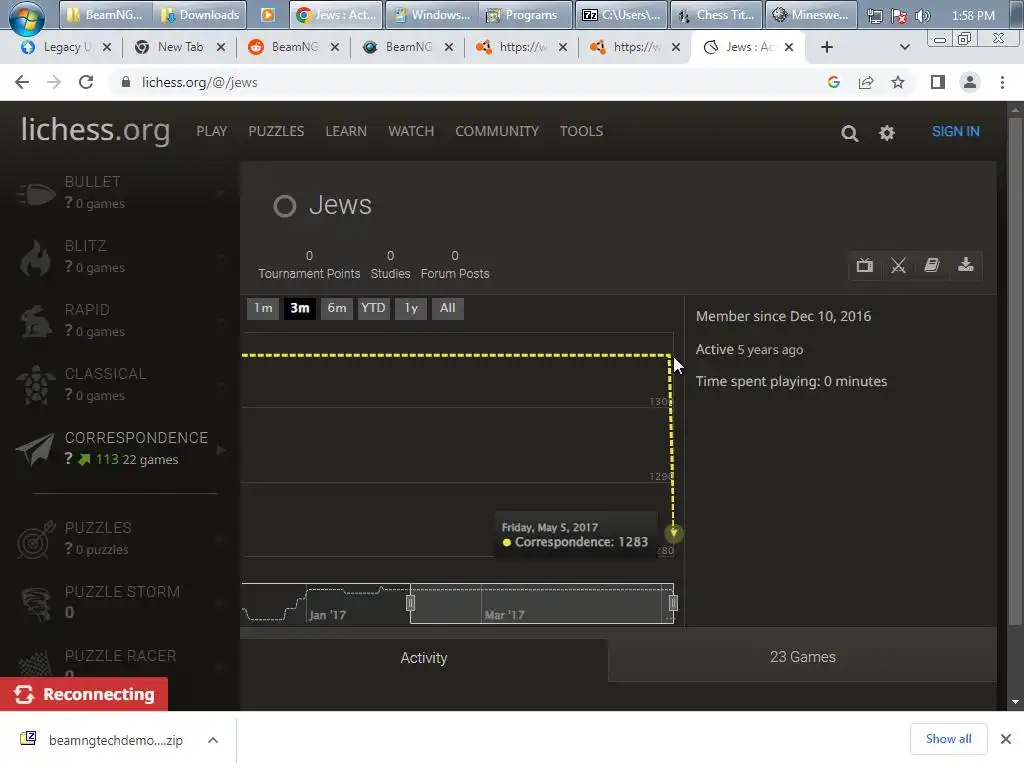This screenshot has width=1024, height=768.
Task: Expand Correspondence details arrow
Action: [221, 449]
